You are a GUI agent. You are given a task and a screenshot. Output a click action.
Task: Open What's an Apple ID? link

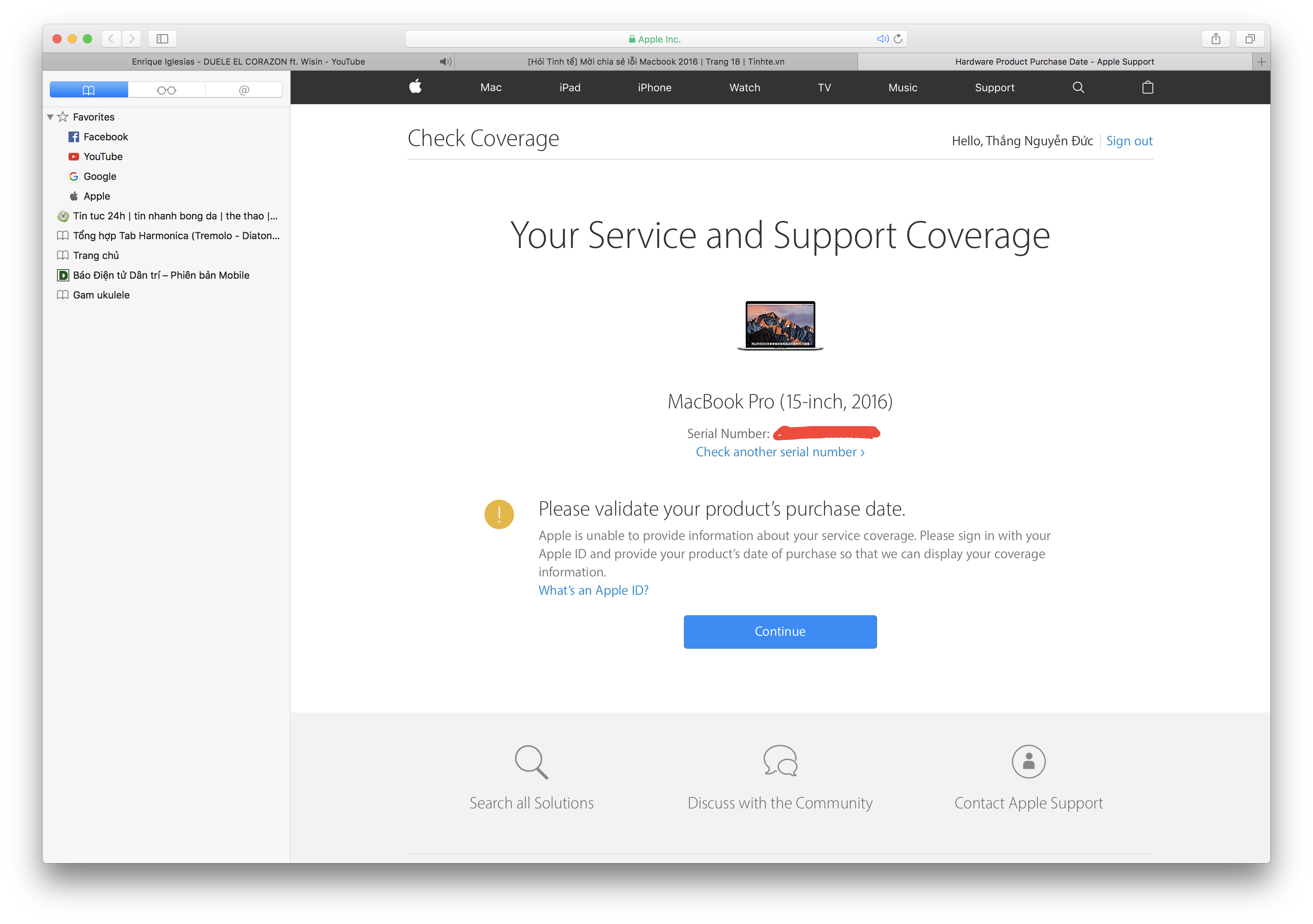593,590
